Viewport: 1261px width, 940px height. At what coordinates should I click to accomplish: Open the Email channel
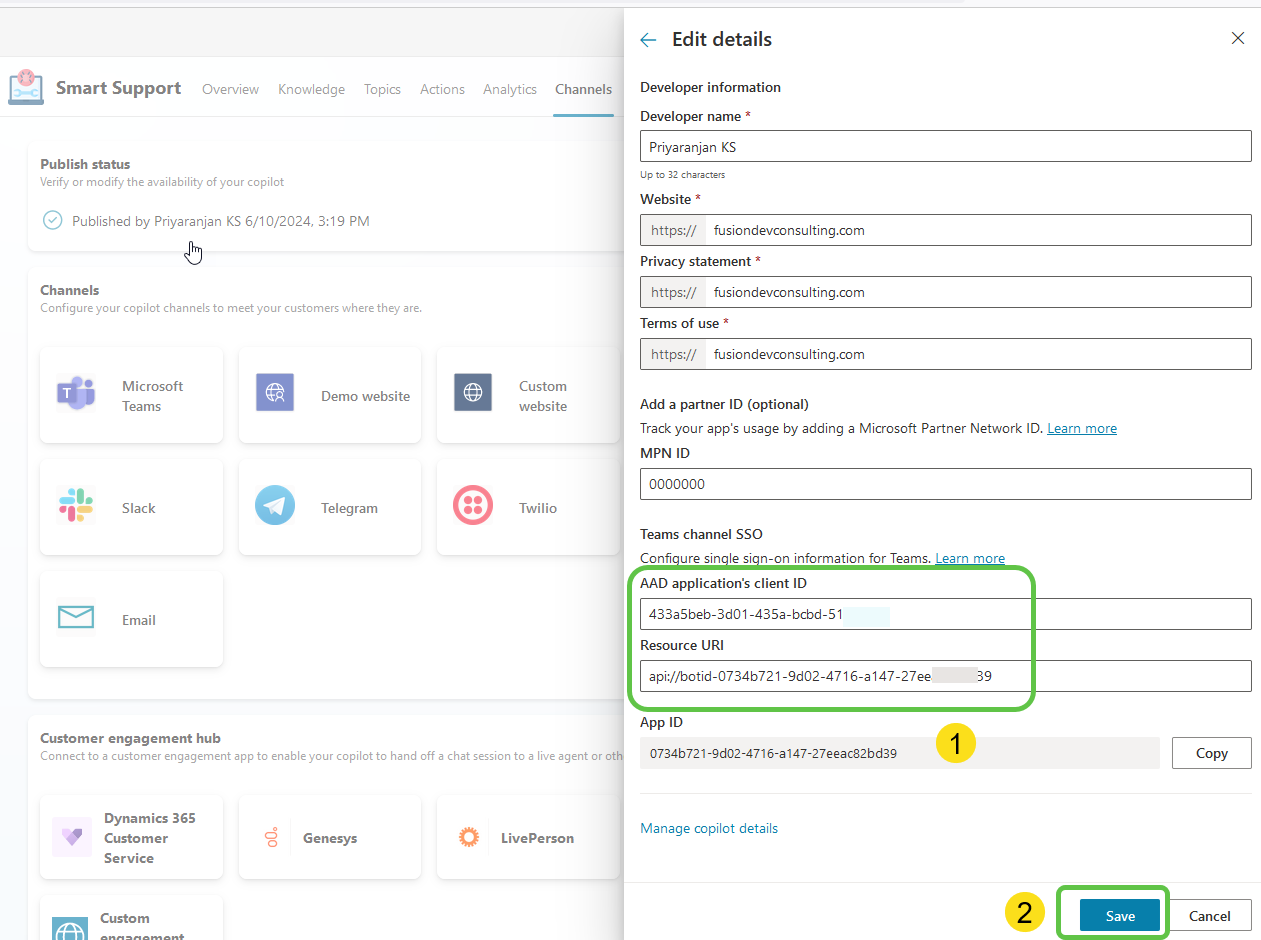(131, 619)
